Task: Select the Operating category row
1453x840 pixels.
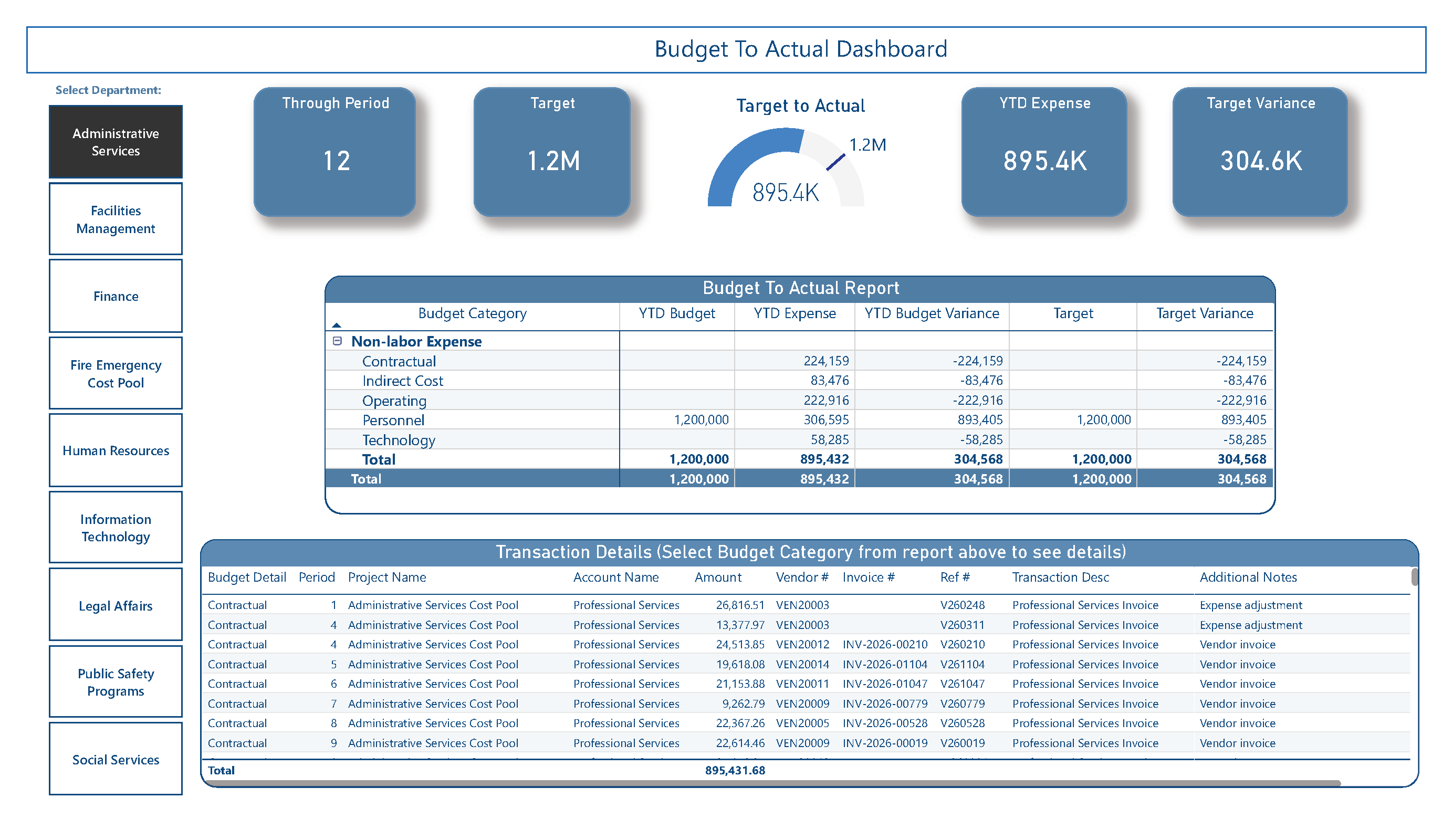Action: (x=799, y=400)
